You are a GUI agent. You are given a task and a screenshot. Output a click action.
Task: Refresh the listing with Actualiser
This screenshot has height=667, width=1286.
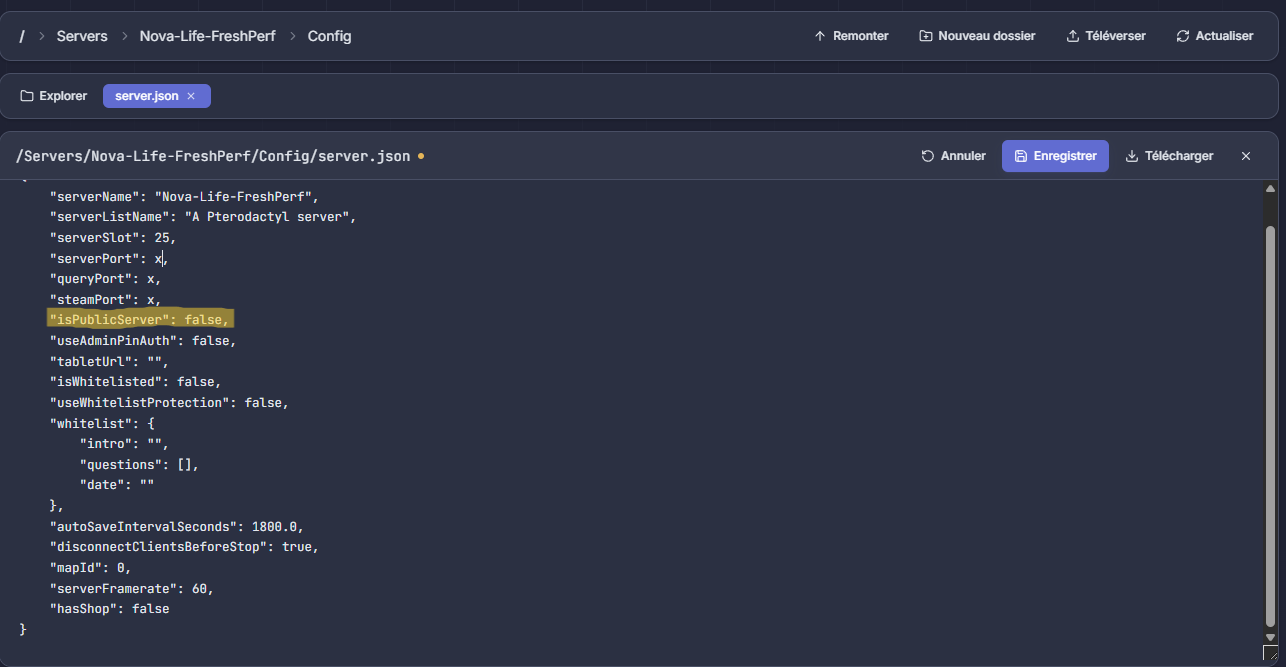coord(1215,36)
